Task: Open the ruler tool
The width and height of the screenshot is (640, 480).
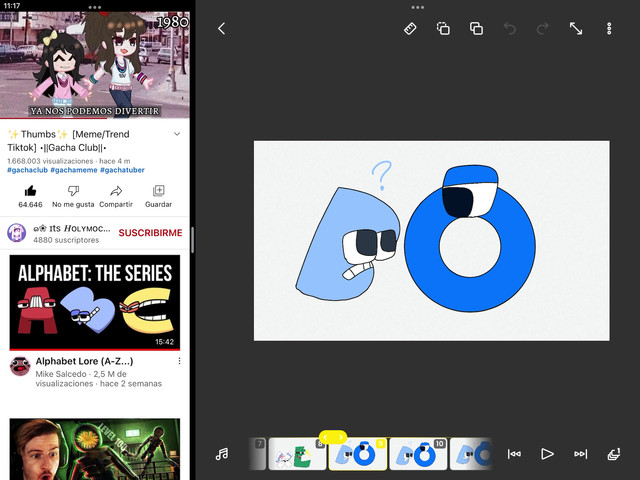Action: pyautogui.click(x=410, y=29)
